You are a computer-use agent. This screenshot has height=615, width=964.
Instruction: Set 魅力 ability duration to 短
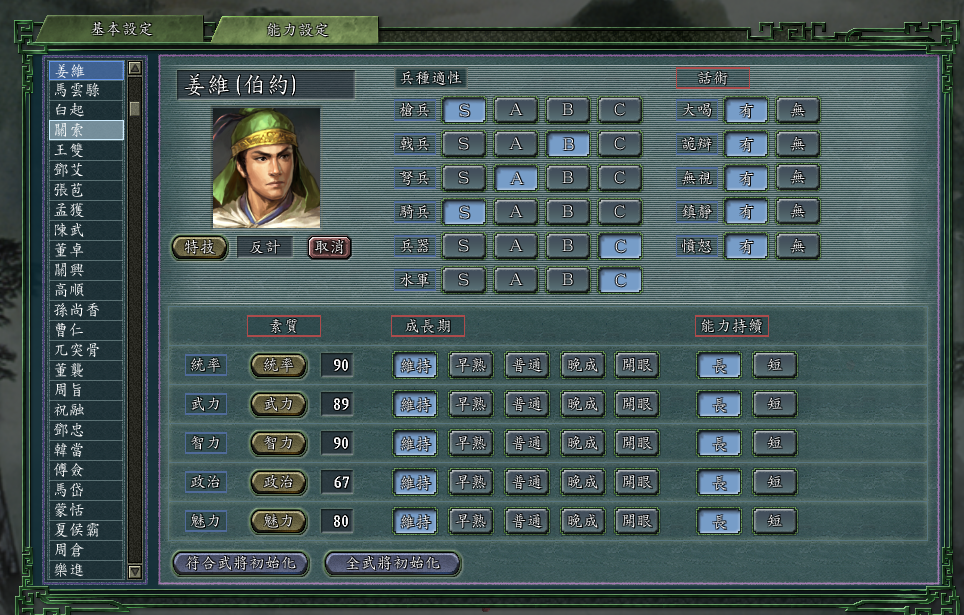775,521
